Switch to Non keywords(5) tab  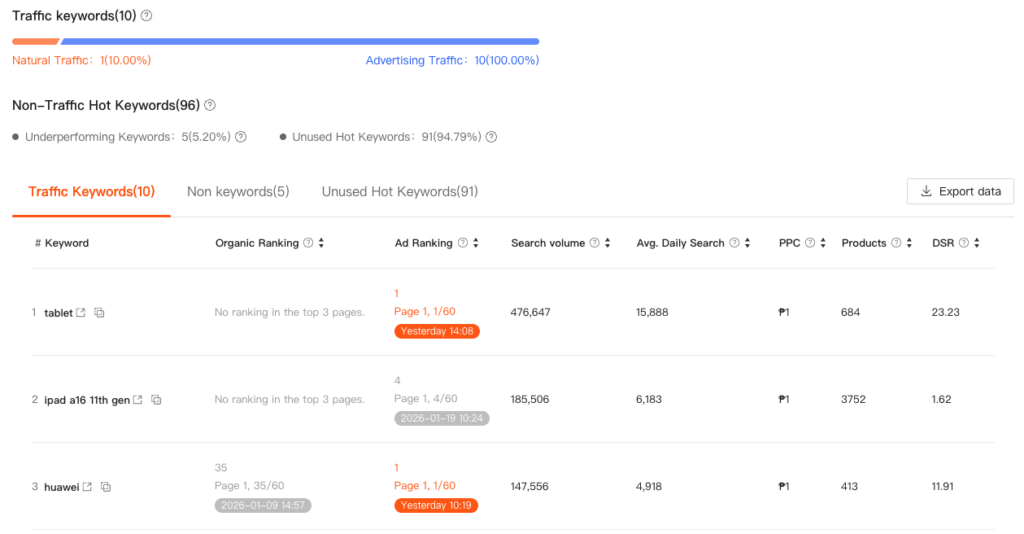tap(238, 191)
